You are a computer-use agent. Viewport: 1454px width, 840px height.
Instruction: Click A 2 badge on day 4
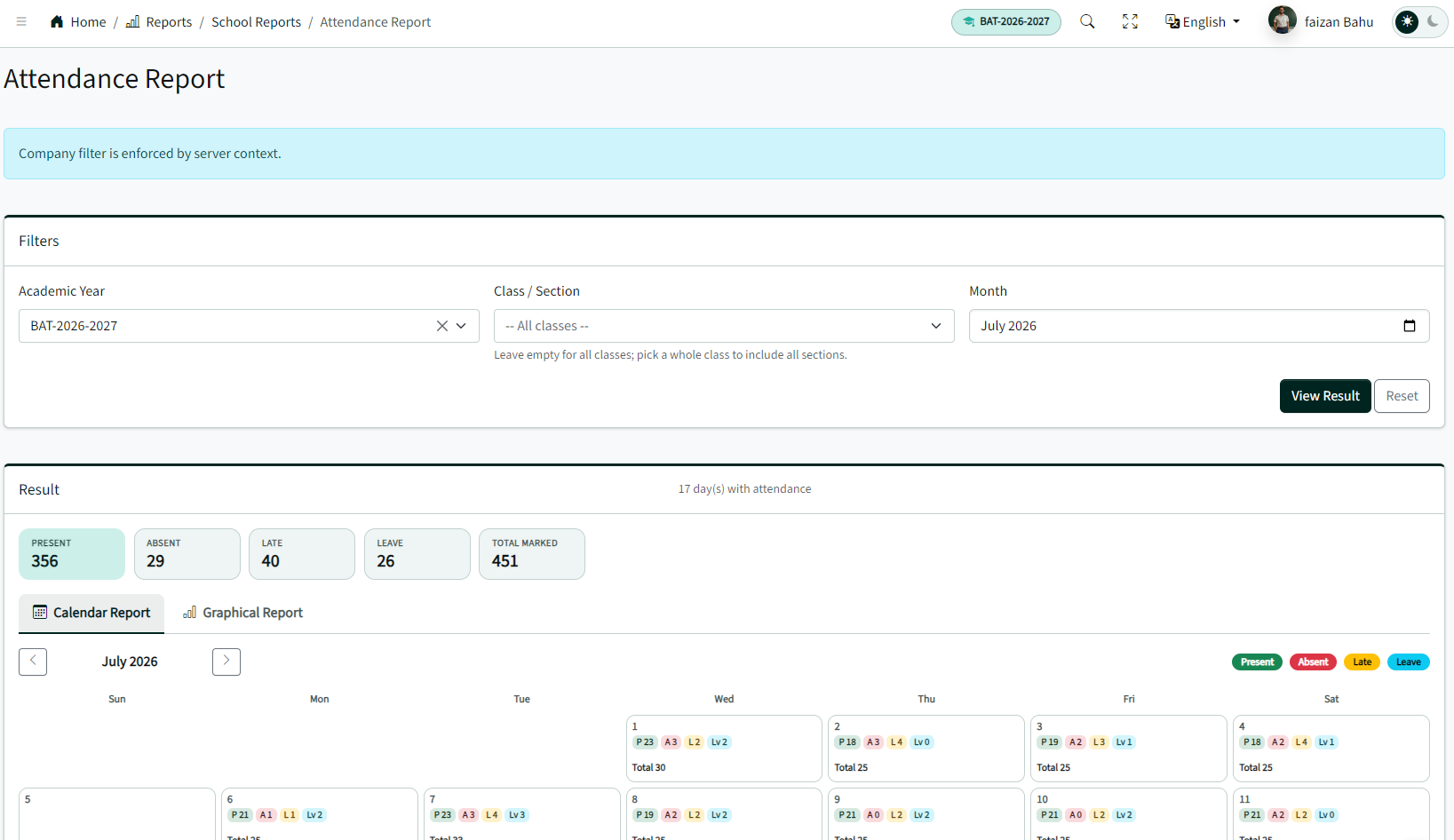pos(1278,742)
